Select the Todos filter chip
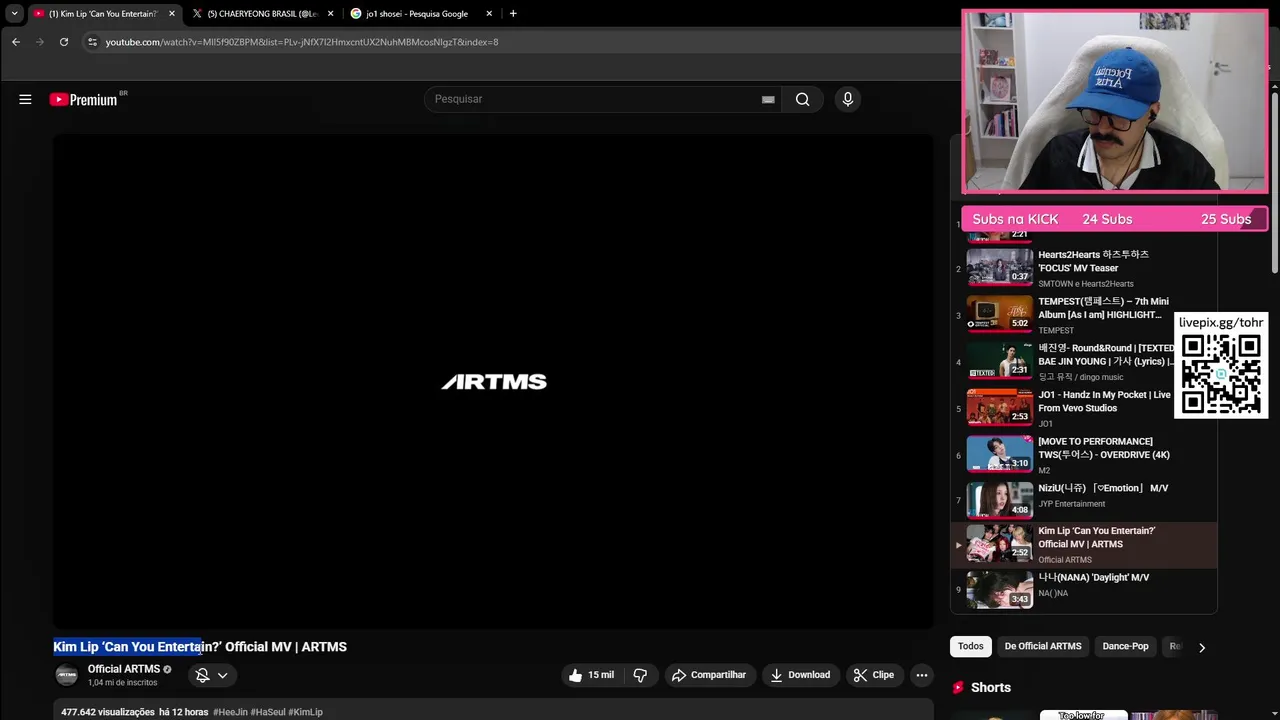The image size is (1280, 720). pyautogui.click(x=971, y=646)
